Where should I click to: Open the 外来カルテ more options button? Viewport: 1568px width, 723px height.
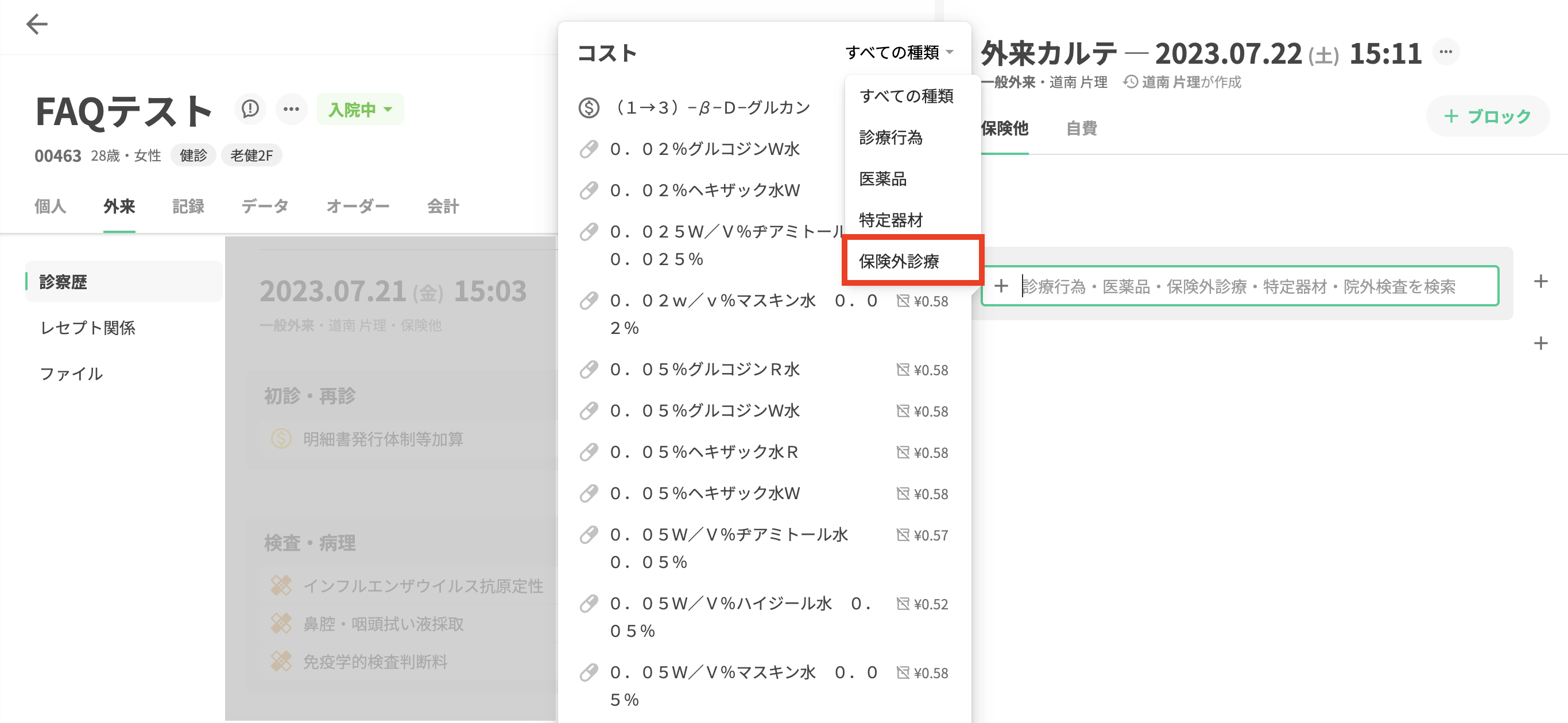[x=1446, y=52]
